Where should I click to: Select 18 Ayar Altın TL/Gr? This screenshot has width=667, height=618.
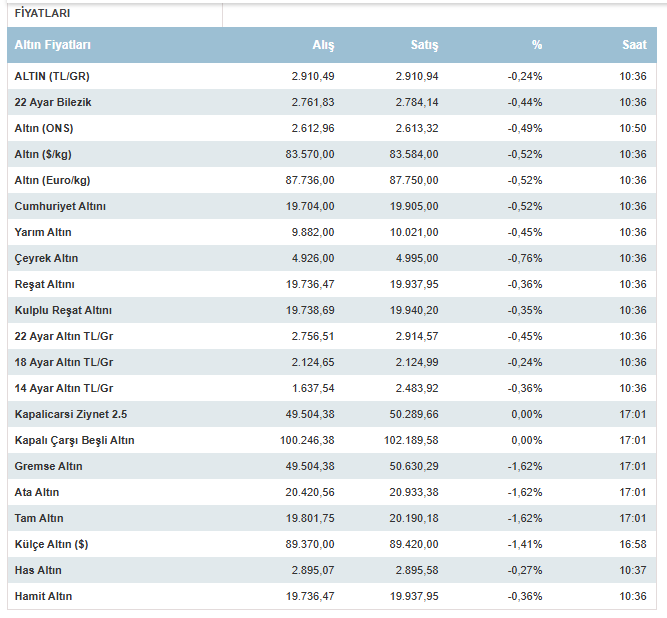click(64, 362)
